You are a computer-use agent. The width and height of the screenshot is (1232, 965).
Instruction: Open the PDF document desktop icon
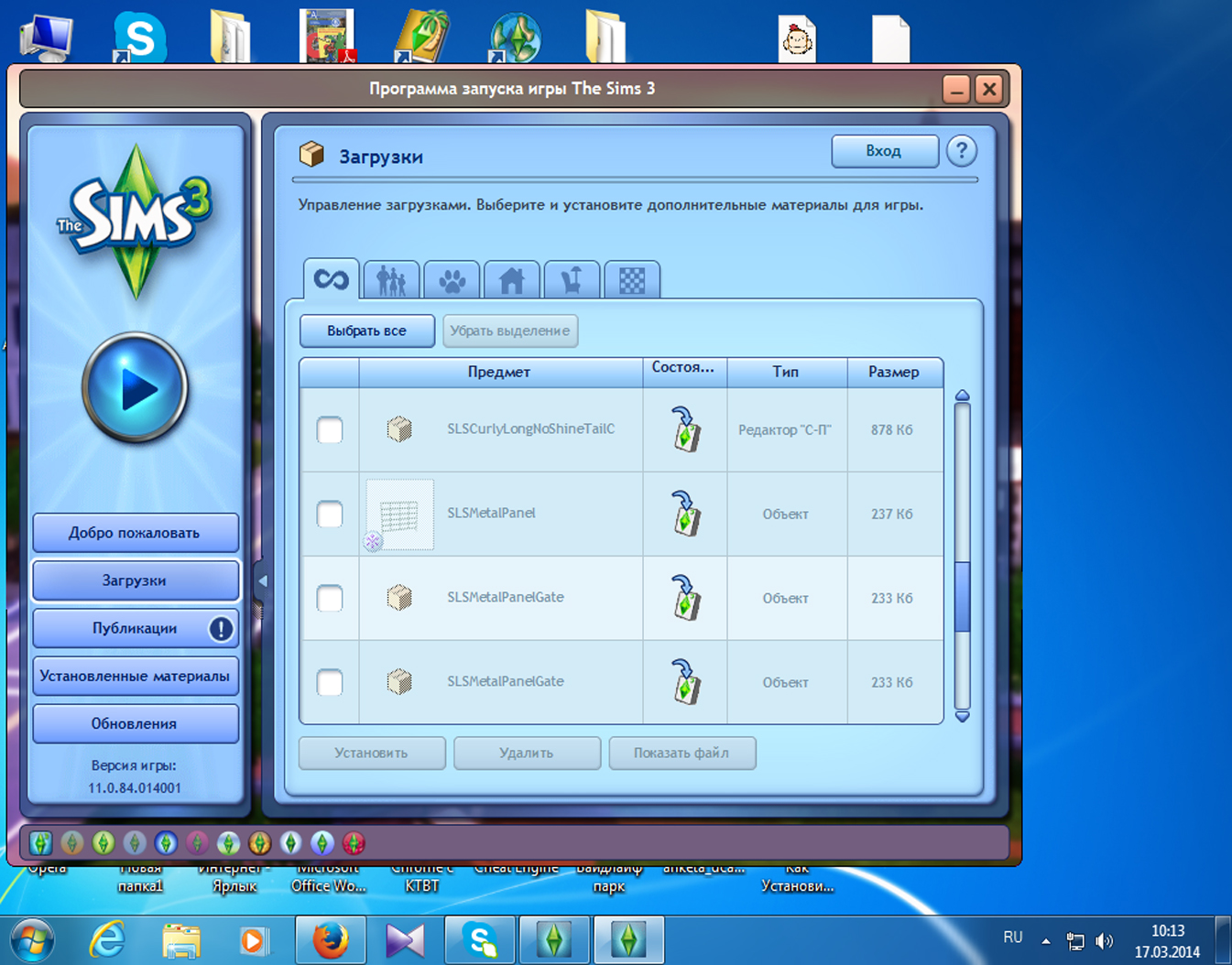(327, 37)
